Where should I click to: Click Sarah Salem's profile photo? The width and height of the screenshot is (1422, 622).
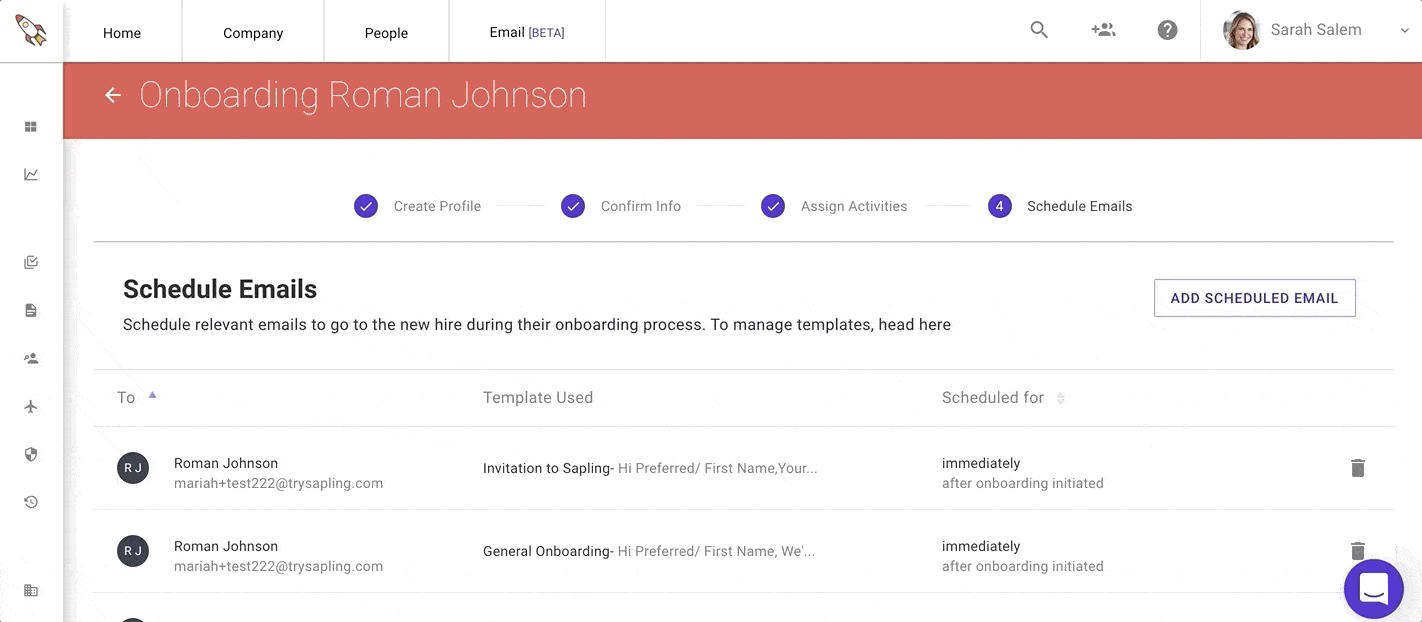[x=1241, y=30]
